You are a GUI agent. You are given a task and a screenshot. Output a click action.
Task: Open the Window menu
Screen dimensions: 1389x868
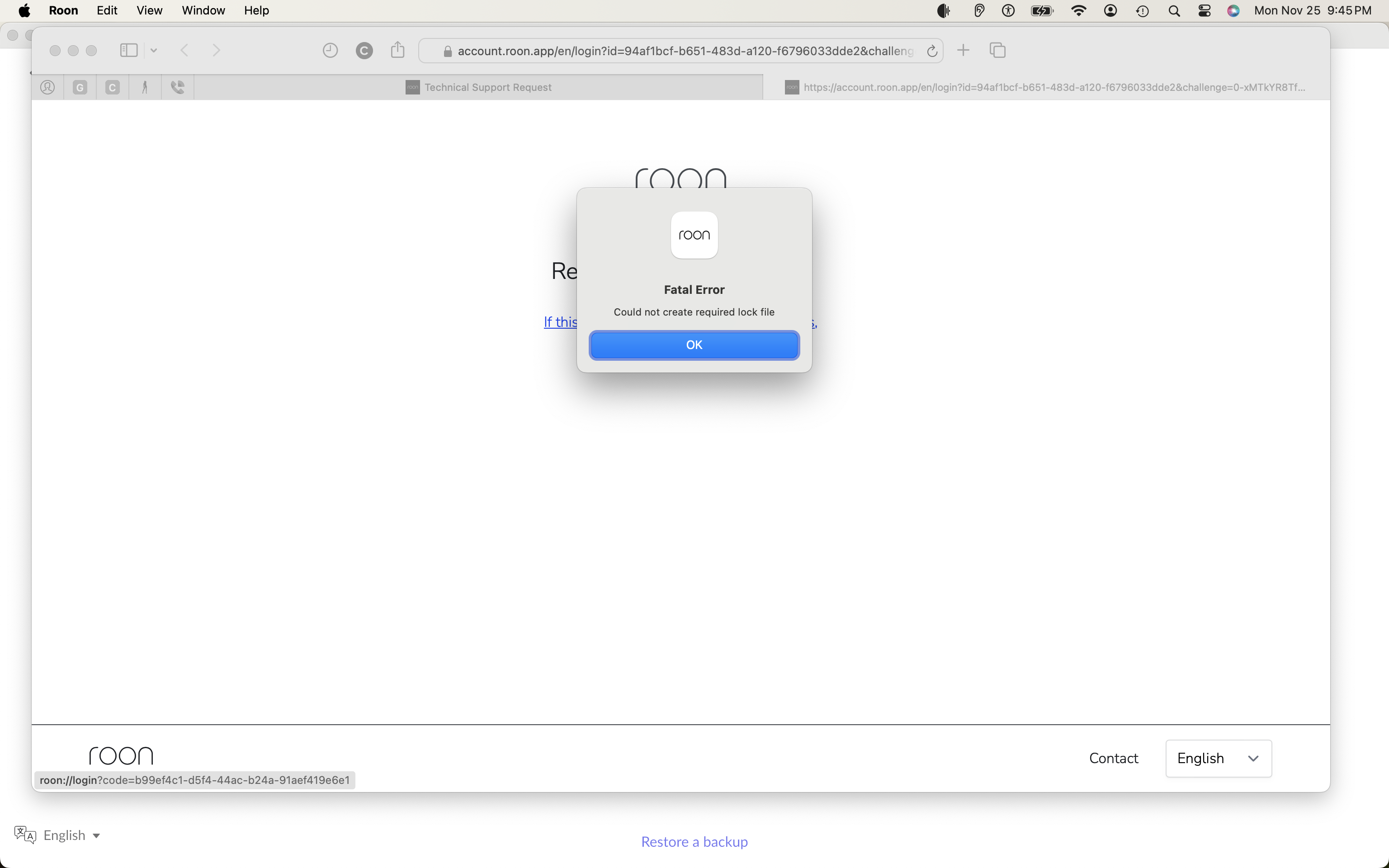203,11
